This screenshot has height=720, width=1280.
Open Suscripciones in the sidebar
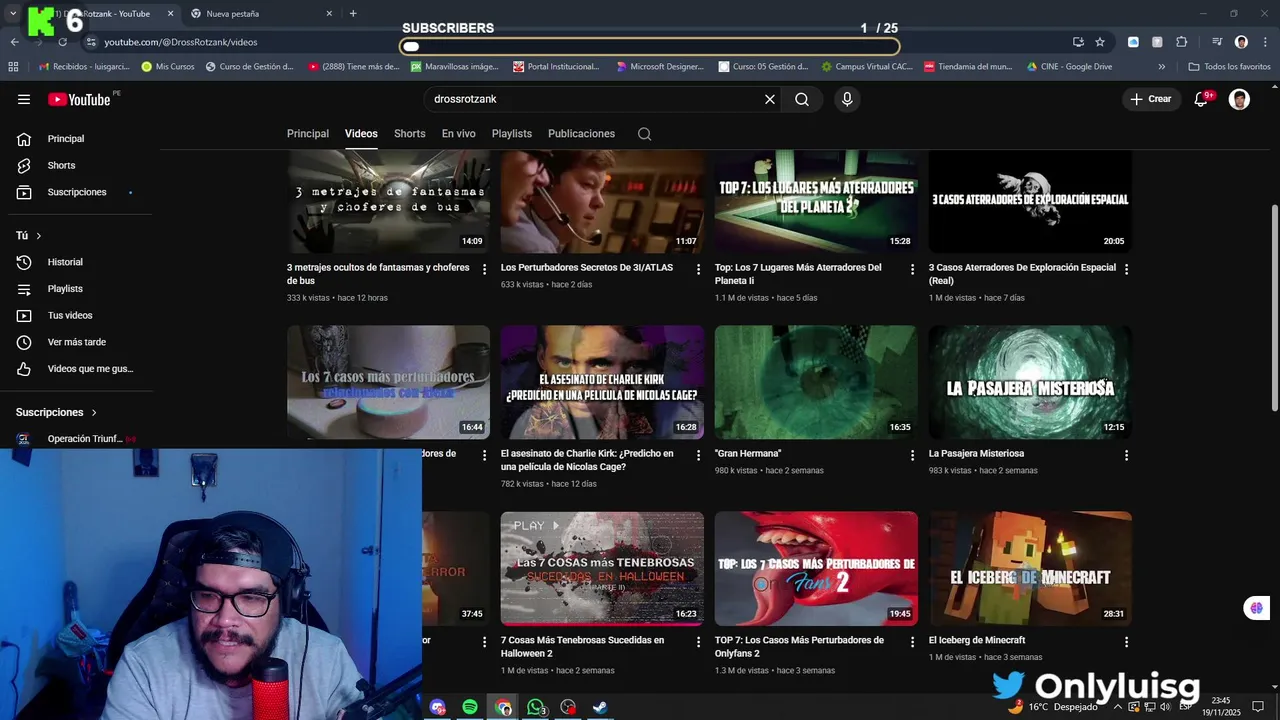click(x=80, y=192)
